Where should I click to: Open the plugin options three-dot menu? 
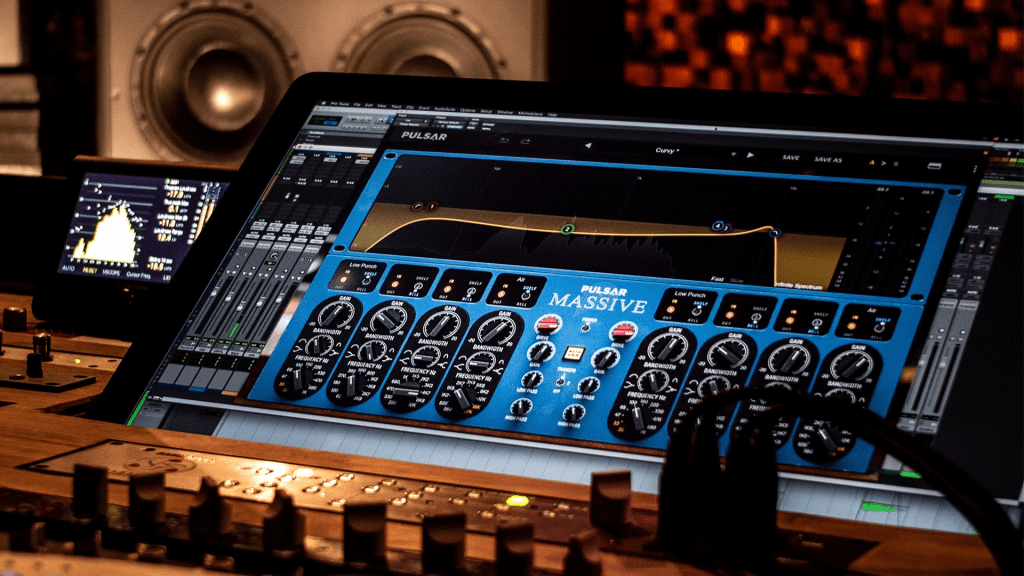[975, 166]
